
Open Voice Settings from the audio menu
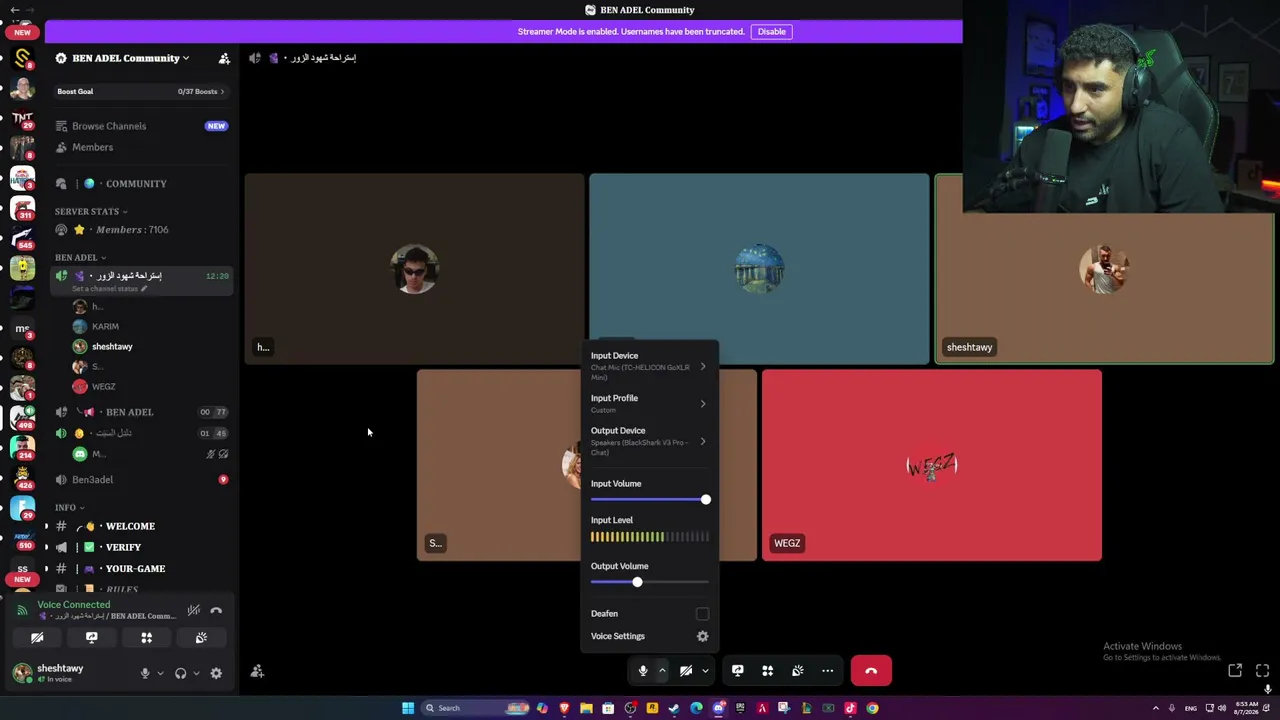point(649,636)
